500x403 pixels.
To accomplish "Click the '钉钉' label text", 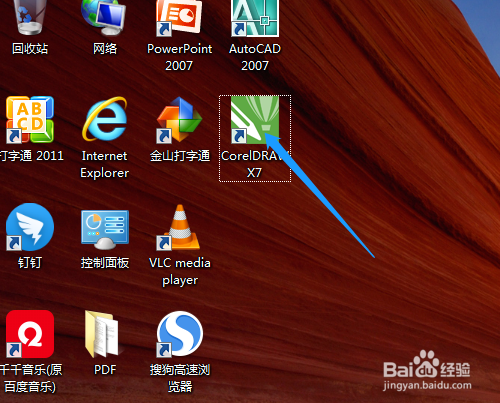I will 30,263.
